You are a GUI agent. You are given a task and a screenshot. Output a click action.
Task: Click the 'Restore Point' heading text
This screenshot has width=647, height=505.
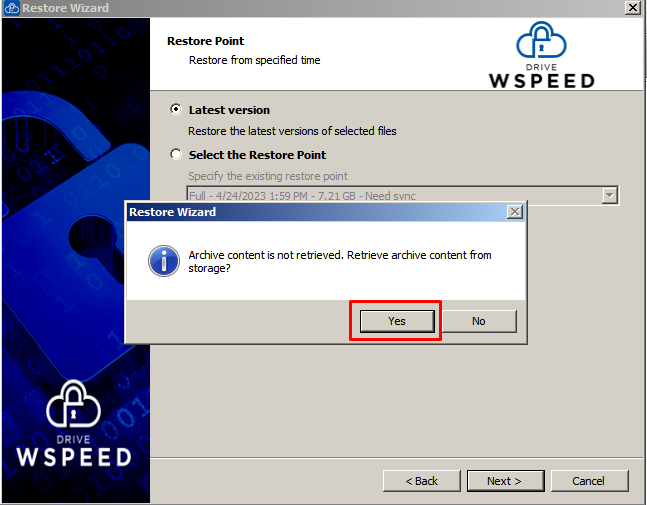(x=205, y=41)
